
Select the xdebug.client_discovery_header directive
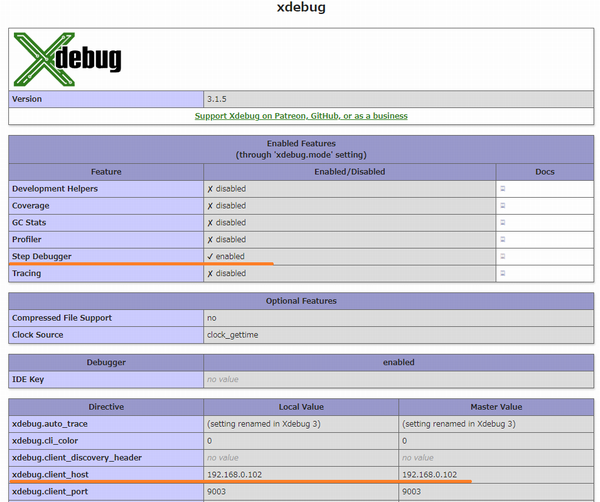[77, 458]
